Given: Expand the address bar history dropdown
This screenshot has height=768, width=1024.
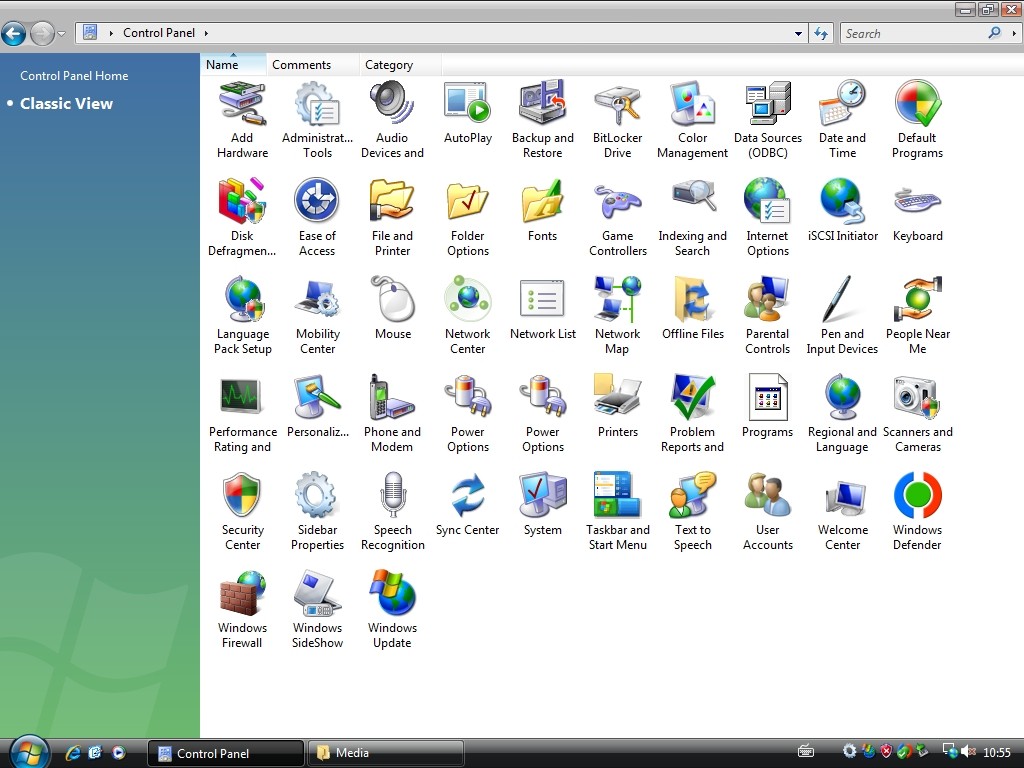Looking at the screenshot, I should (798, 33).
